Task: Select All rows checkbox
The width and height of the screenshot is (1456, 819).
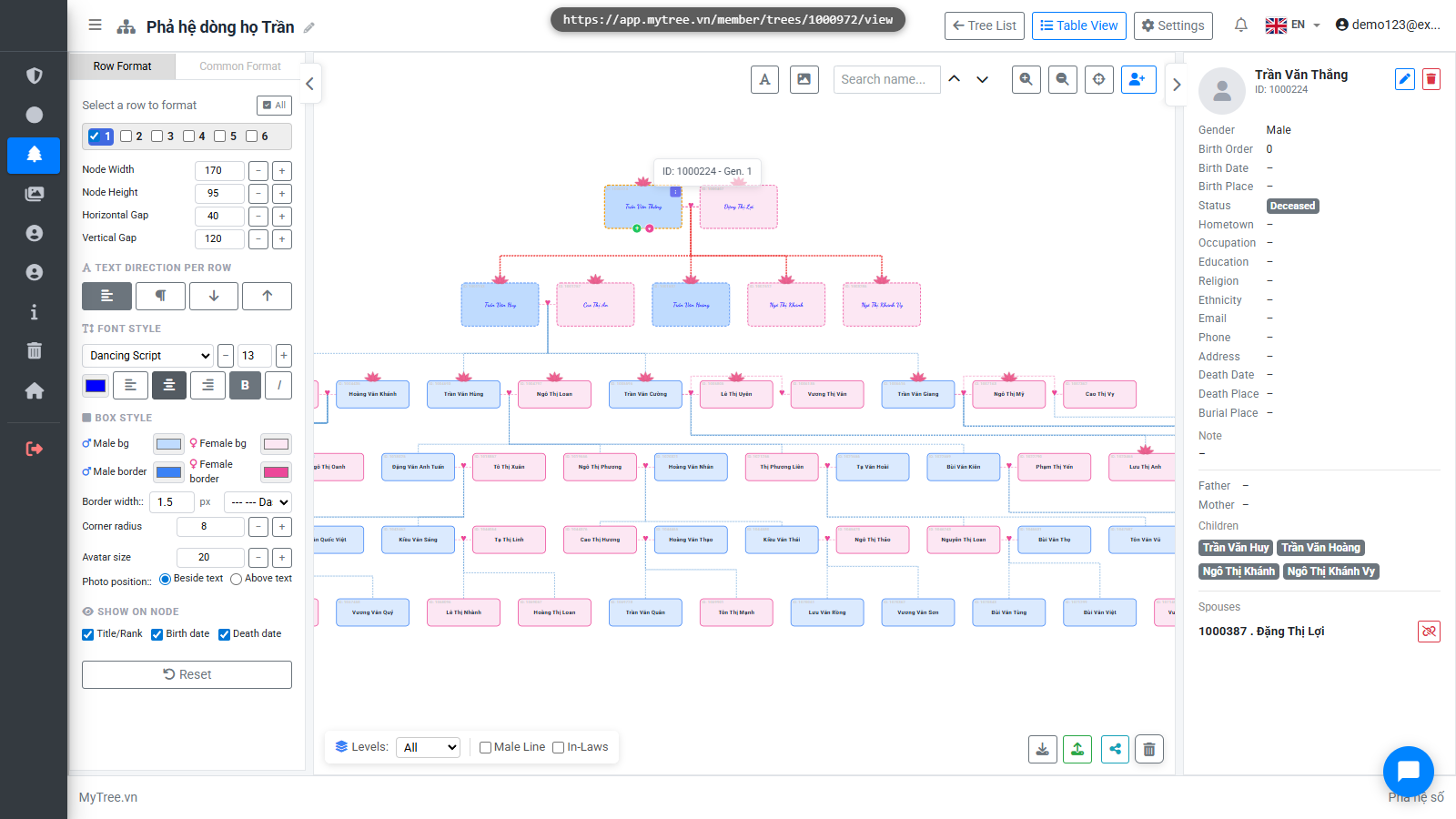Action: click(274, 106)
